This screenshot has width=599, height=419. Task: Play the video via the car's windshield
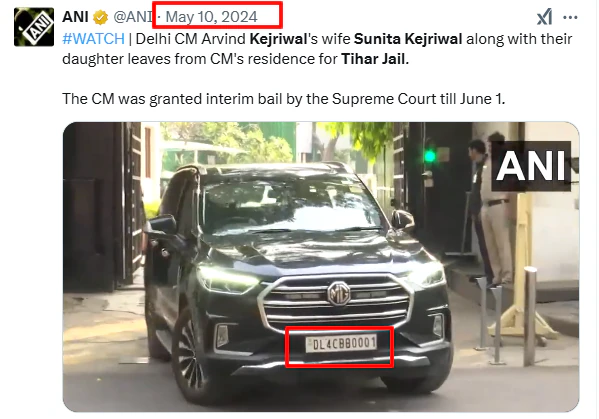[290, 206]
